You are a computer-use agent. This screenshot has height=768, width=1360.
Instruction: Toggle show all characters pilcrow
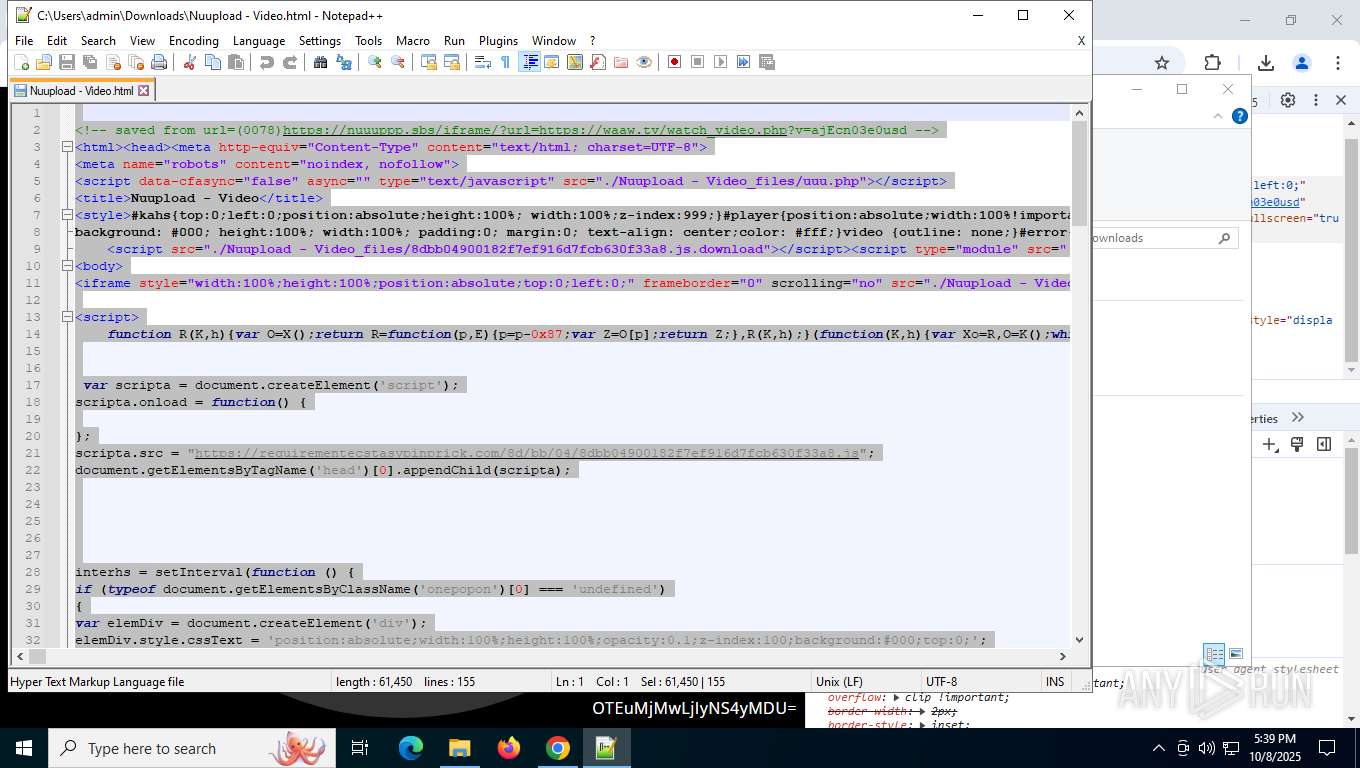pos(505,62)
